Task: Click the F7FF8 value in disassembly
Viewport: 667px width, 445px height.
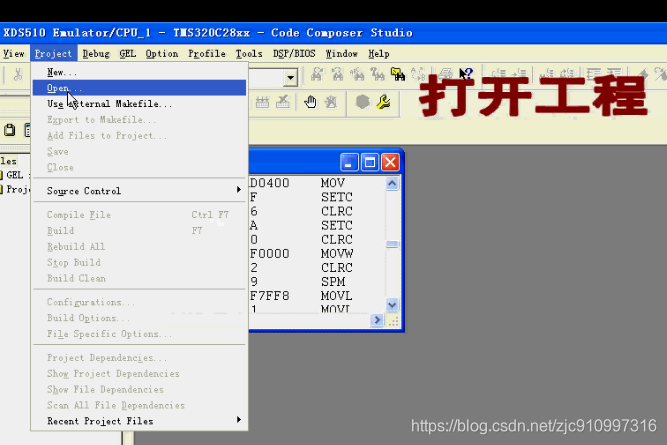Action: pos(270,296)
